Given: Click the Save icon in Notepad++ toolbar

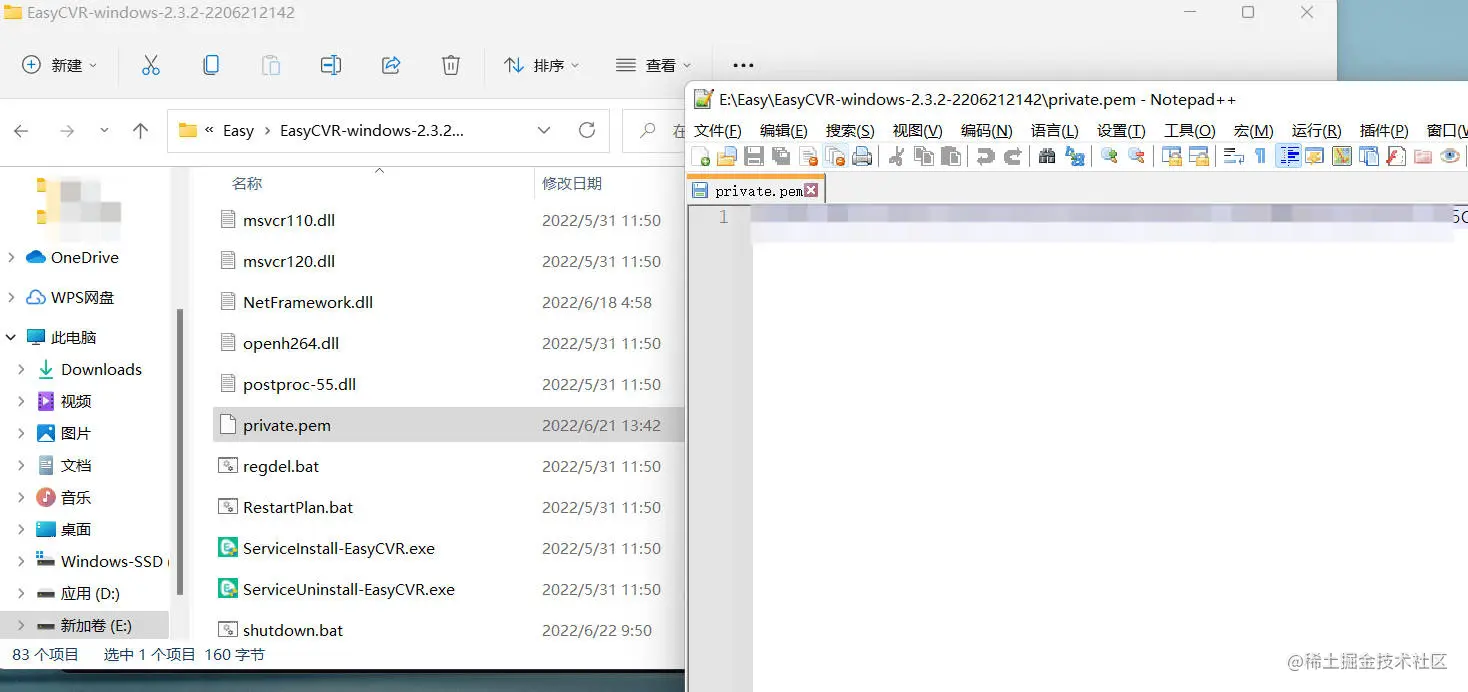Looking at the screenshot, I should 754,156.
